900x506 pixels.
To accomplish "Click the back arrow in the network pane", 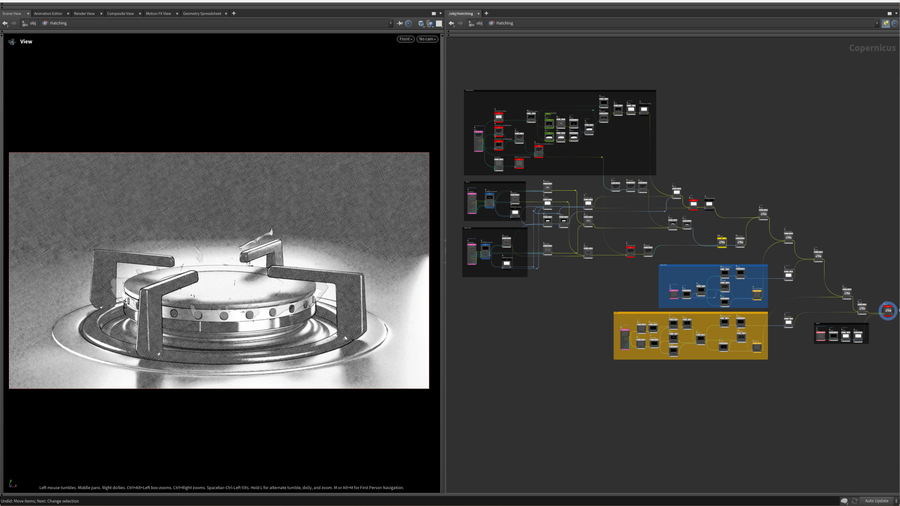I will (x=452, y=23).
